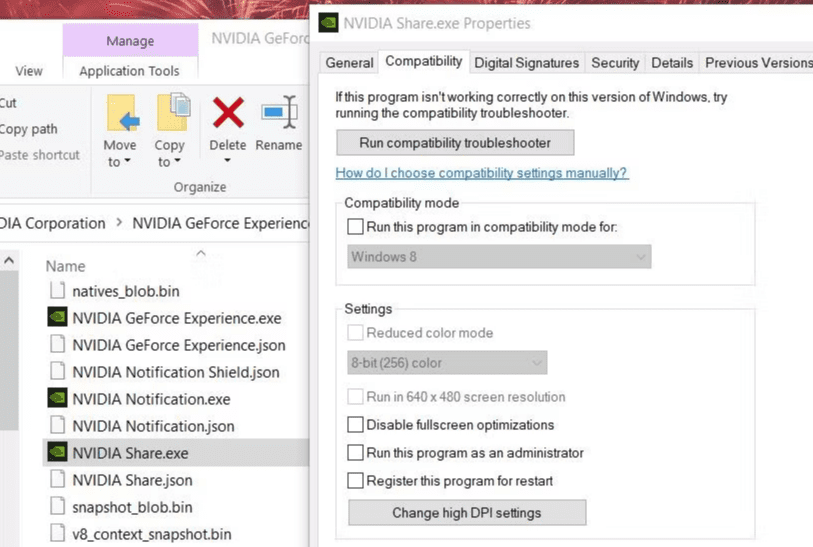
Task: Switch to the Digital Signatures tab
Action: point(526,63)
